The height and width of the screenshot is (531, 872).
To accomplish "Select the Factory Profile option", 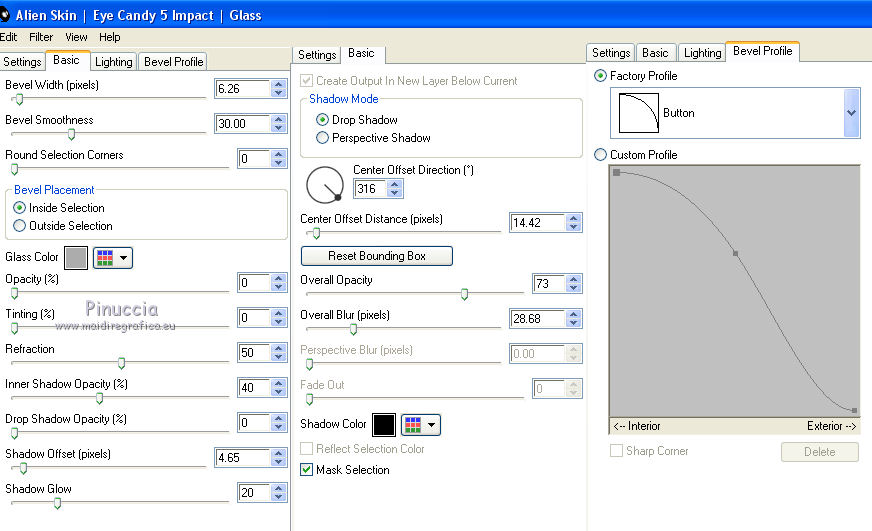I will coord(636,76).
